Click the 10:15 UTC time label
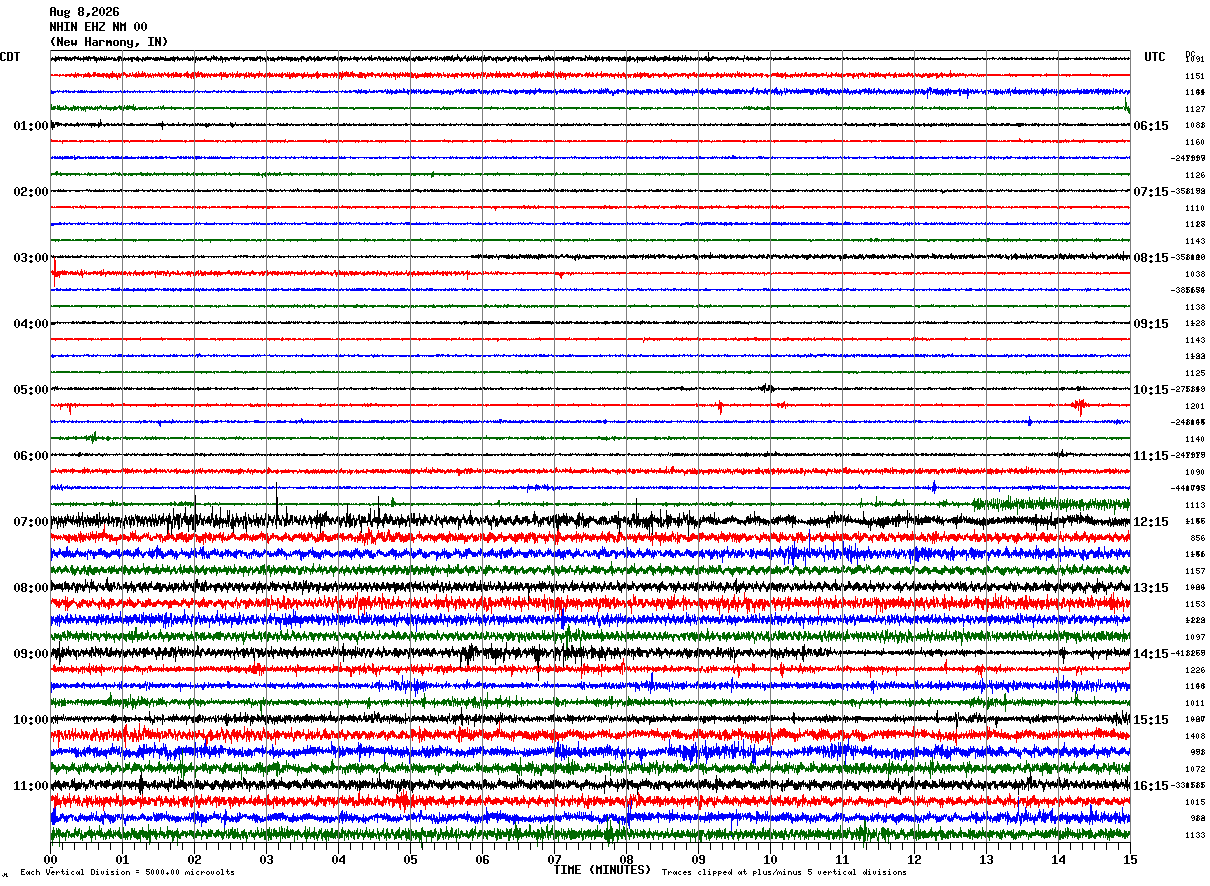The image size is (1210, 886). tap(1151, 390)
